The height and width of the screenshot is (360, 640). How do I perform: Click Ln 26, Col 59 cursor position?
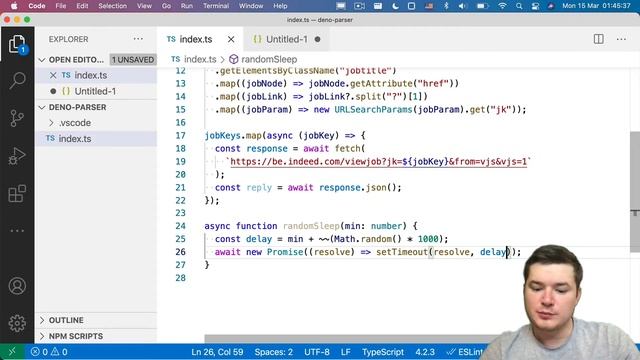(x=217, y=351)
